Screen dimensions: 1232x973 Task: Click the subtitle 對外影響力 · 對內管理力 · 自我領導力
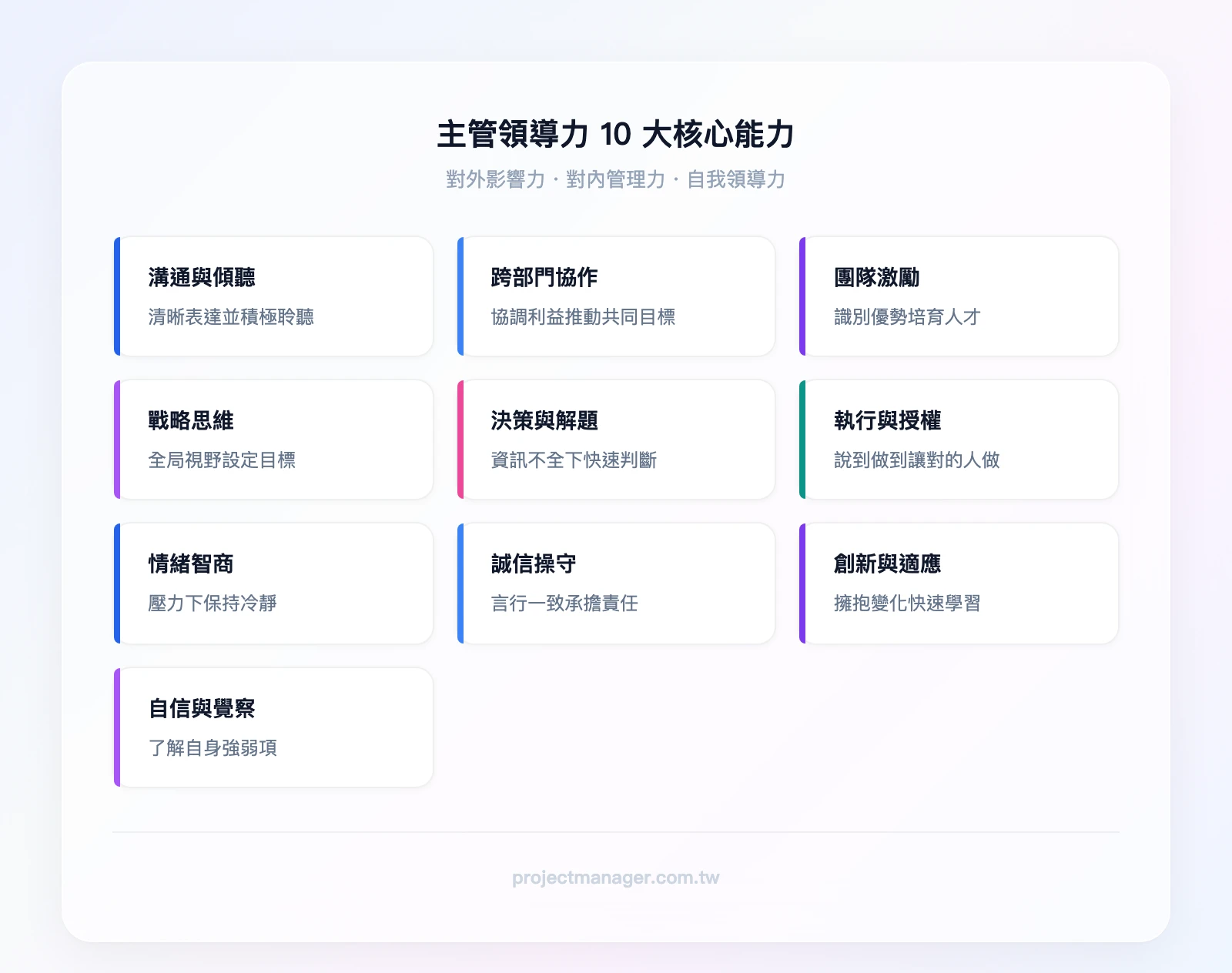coord(616,179)
